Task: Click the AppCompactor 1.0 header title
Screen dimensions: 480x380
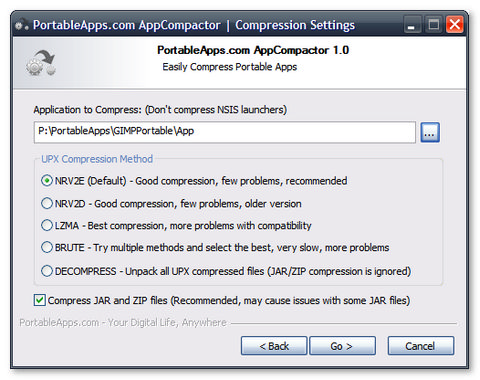Action: (253, 50)
